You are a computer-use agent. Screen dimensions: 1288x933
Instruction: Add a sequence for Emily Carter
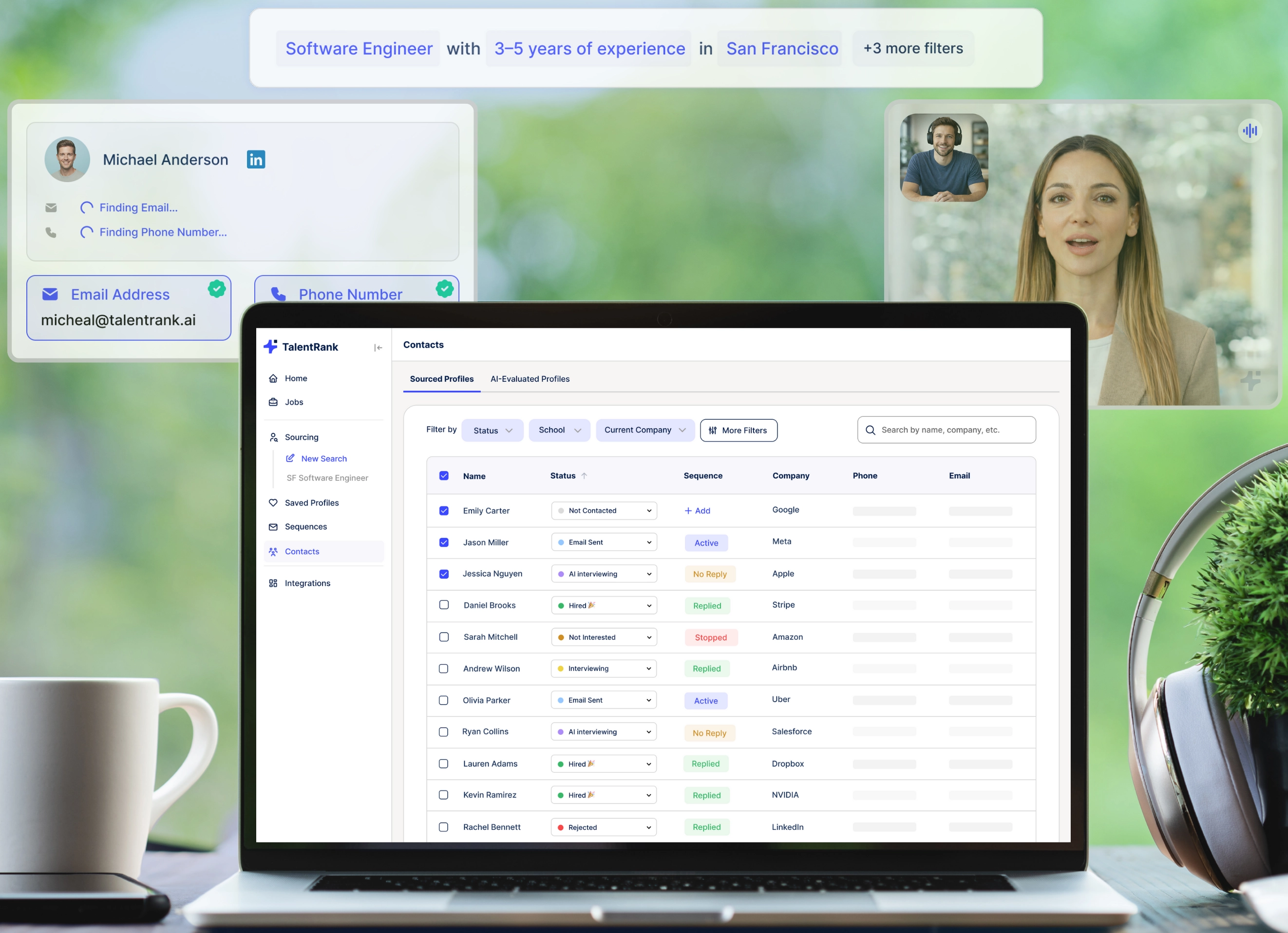(x=698, y=510)
